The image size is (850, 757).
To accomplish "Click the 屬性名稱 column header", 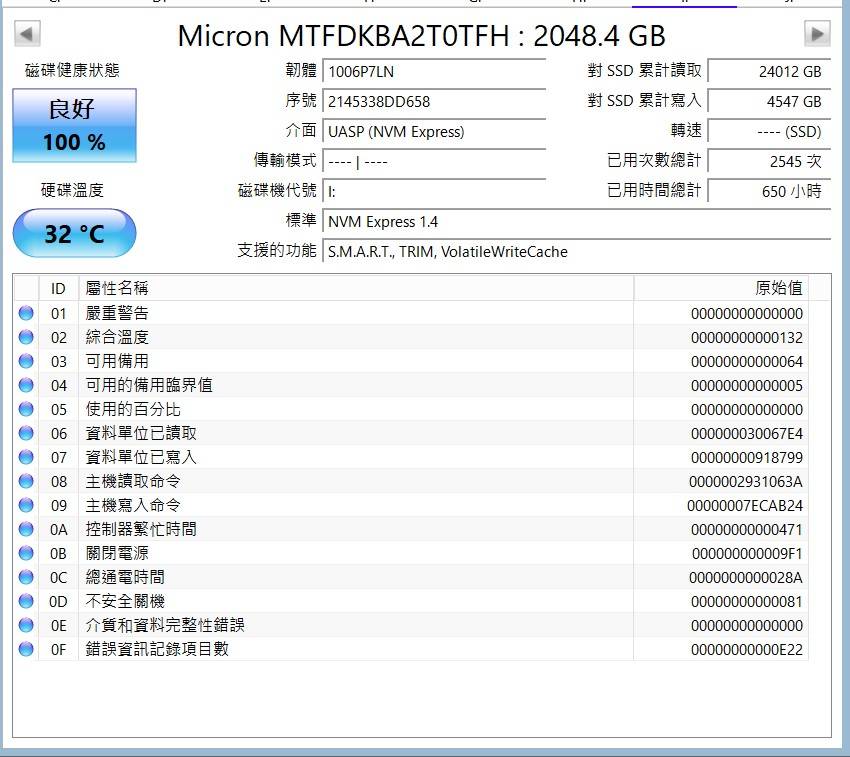I will tap(356, 288).
